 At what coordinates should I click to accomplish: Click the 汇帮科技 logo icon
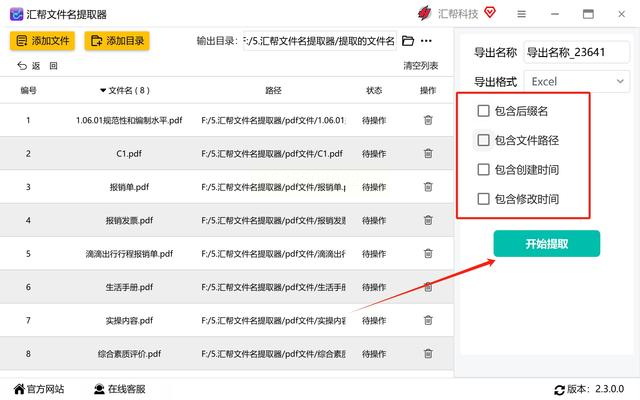tap(424, 13)
